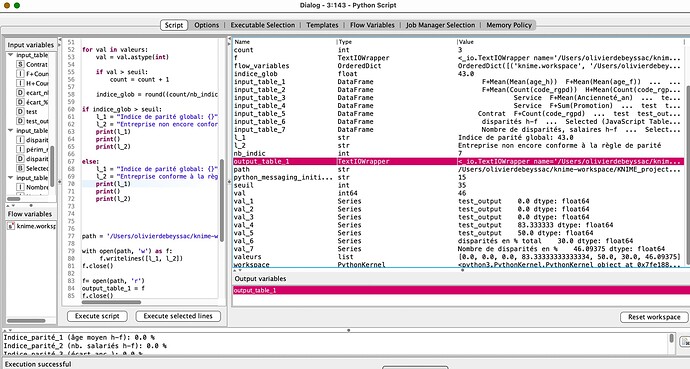Open the Templates tab
The image size is (690, 369).
click(x=322, y=25)
